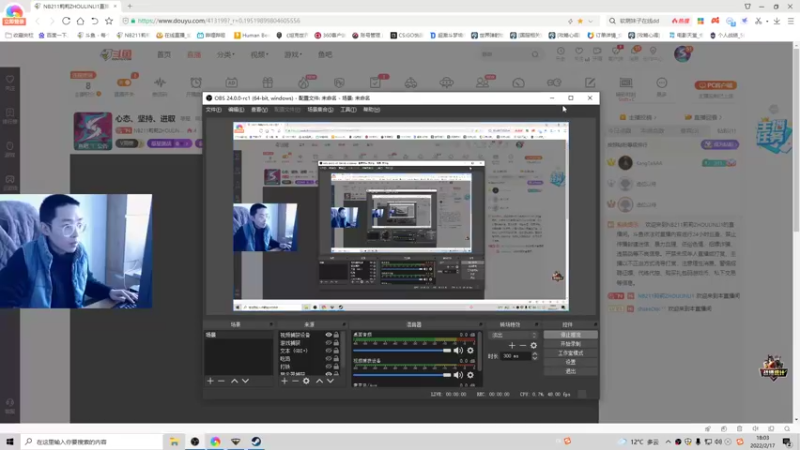Toggle visibility of 游戏捕获 source
Screen dimensions: 800x450
pyautogui.click(x=329, y=343)
